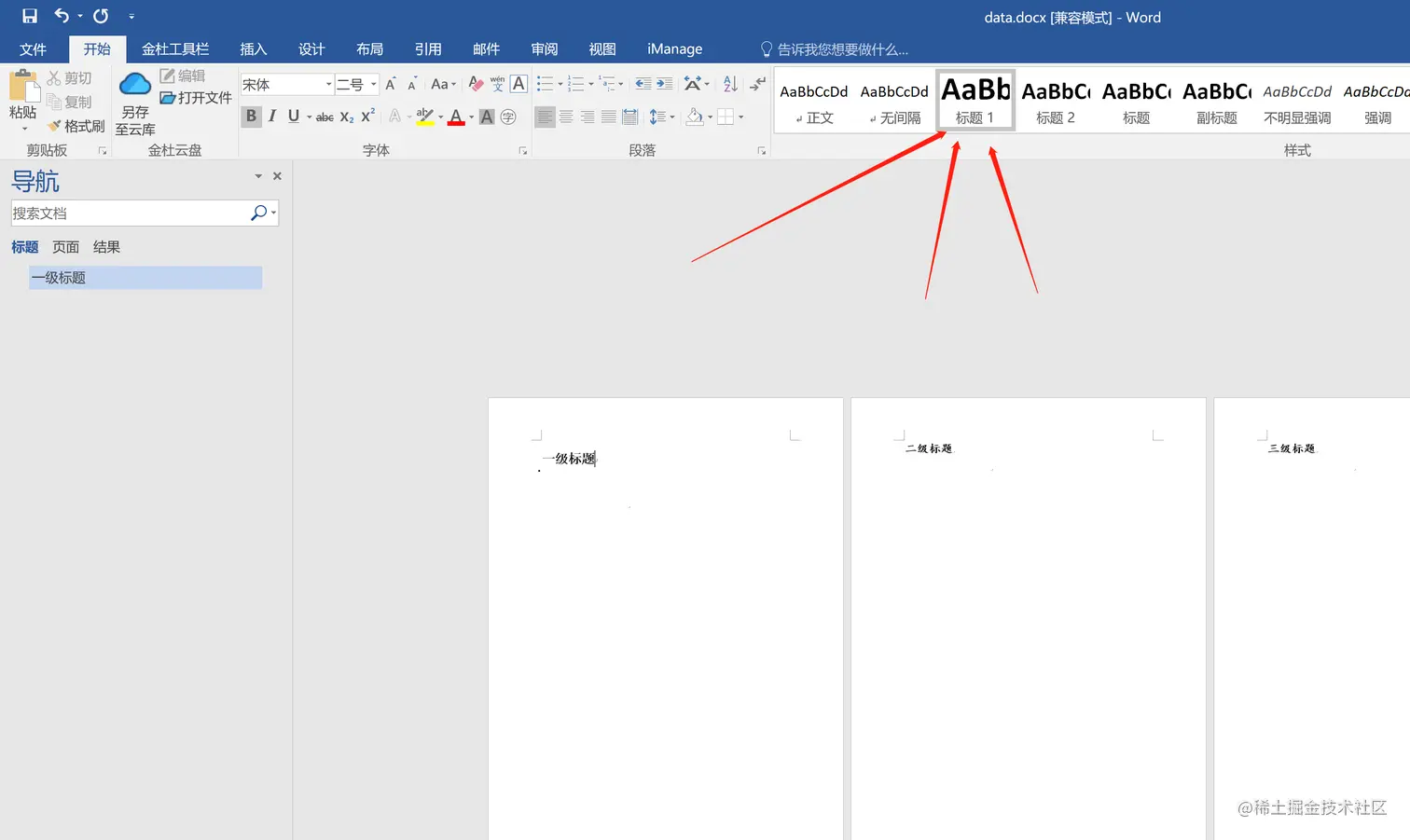Apply the 标题 1 style
The image size is (1410, 840).
point(975,100)
